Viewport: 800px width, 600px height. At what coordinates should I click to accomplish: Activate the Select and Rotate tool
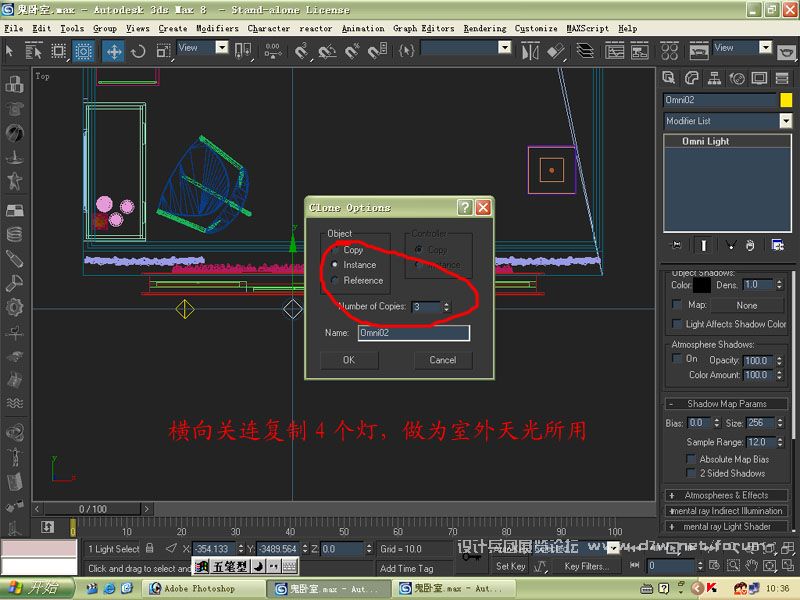tap(138, 51)
